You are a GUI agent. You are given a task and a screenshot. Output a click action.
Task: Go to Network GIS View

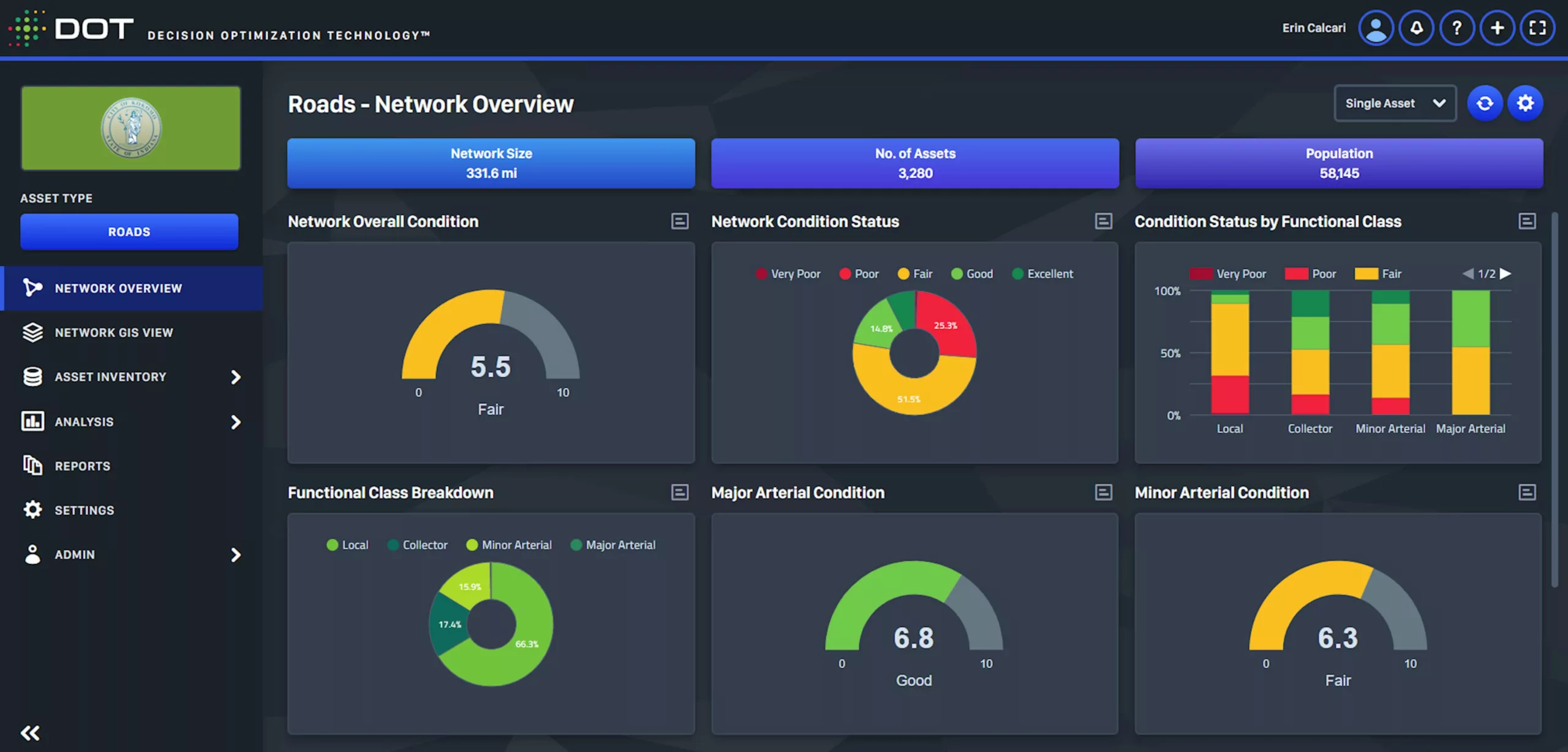114,333
